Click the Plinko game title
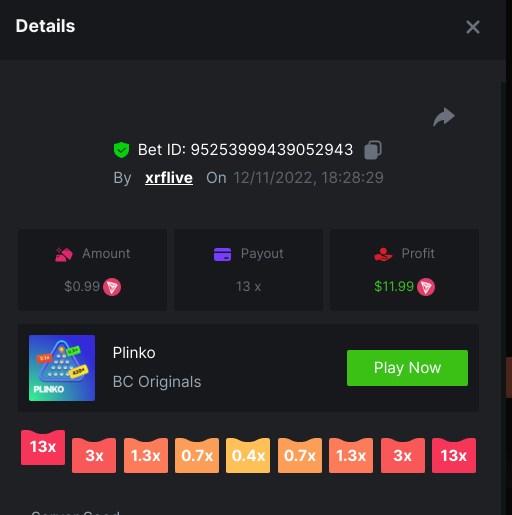 pos(134,353)
